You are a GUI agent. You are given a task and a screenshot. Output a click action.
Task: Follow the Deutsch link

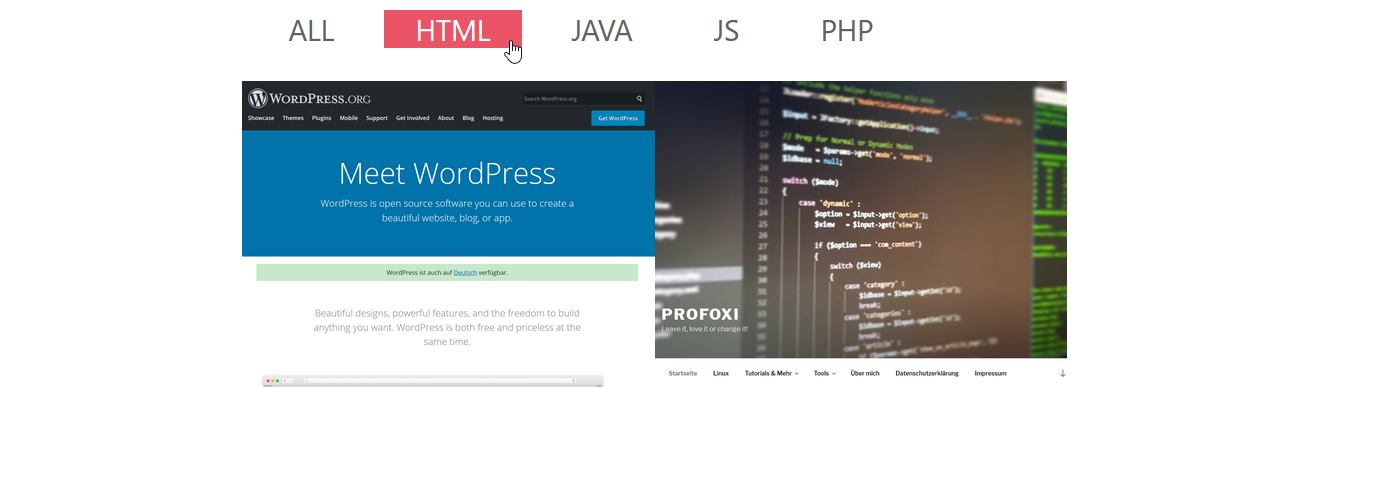(x=466, y=272)
